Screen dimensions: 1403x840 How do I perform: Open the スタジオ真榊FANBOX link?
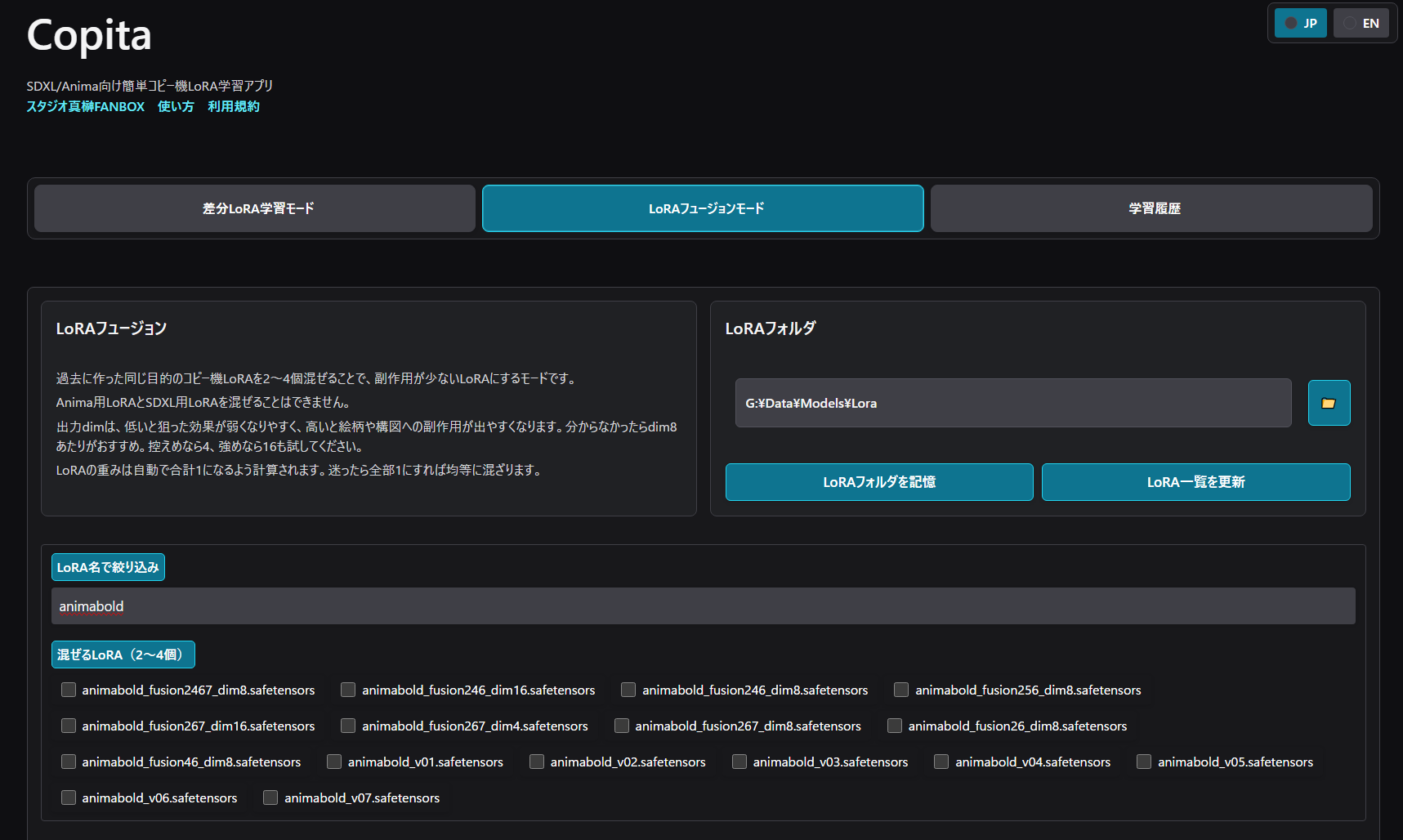coord(85,106)
